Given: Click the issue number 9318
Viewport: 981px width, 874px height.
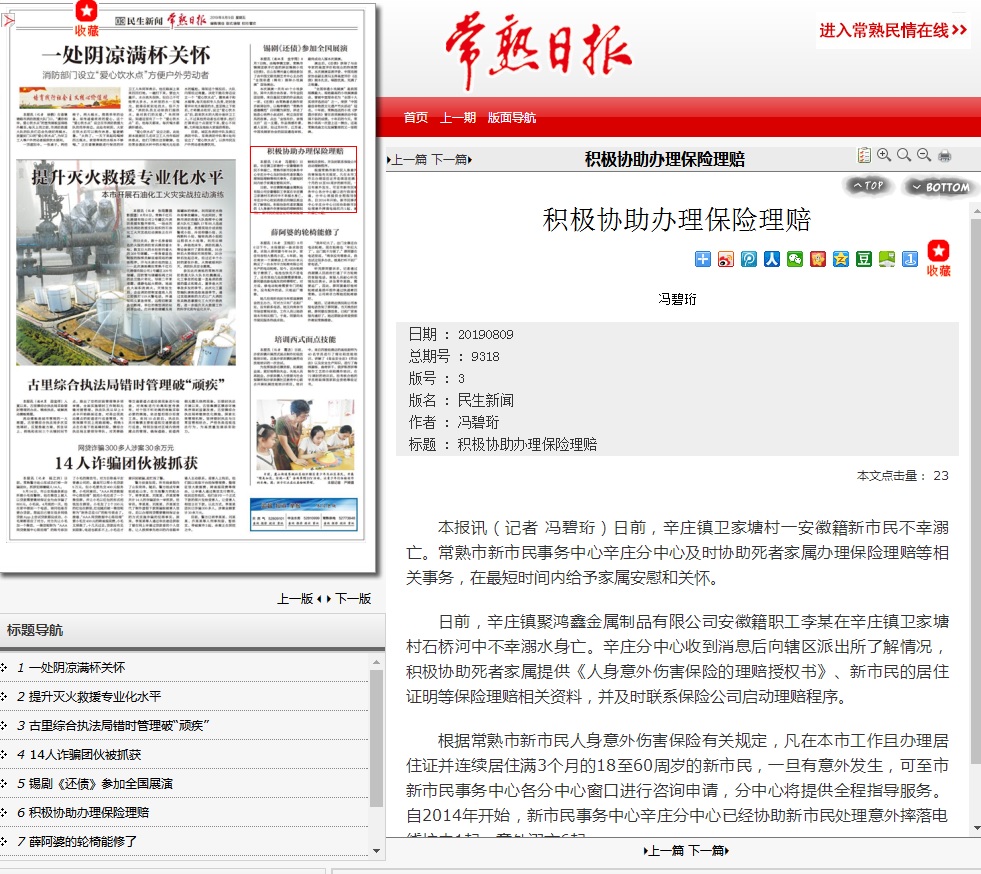Looking at the screenshot, I should [485, 357].
